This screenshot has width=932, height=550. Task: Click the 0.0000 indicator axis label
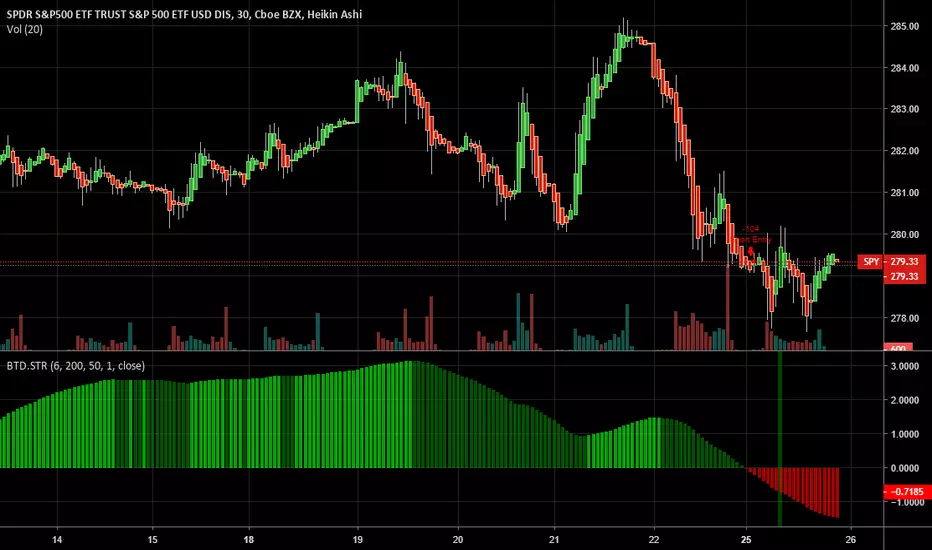point(905,468)
